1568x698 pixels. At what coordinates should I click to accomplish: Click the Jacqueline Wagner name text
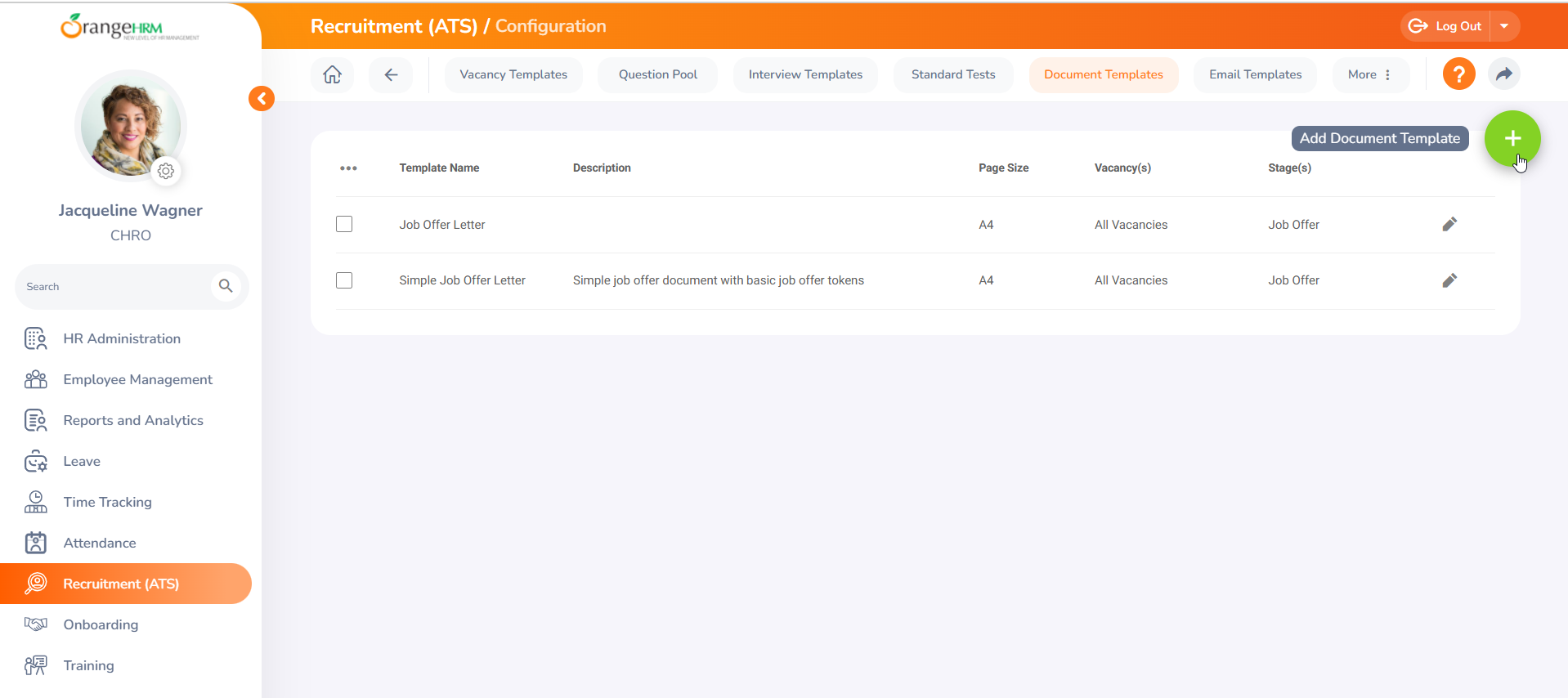pos(131,210)
